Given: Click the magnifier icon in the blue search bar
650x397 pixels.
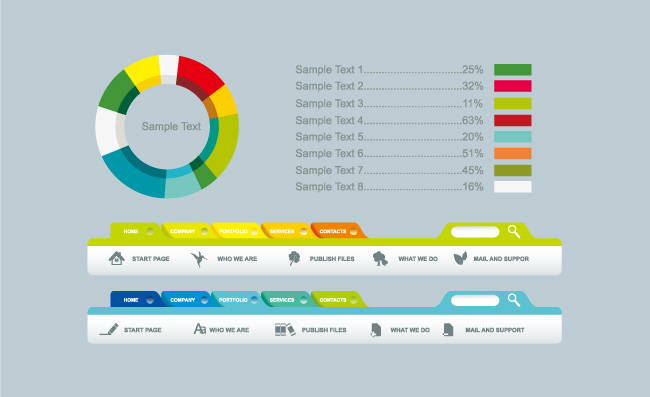Looking at the screenshot, I should click(514, 300).
